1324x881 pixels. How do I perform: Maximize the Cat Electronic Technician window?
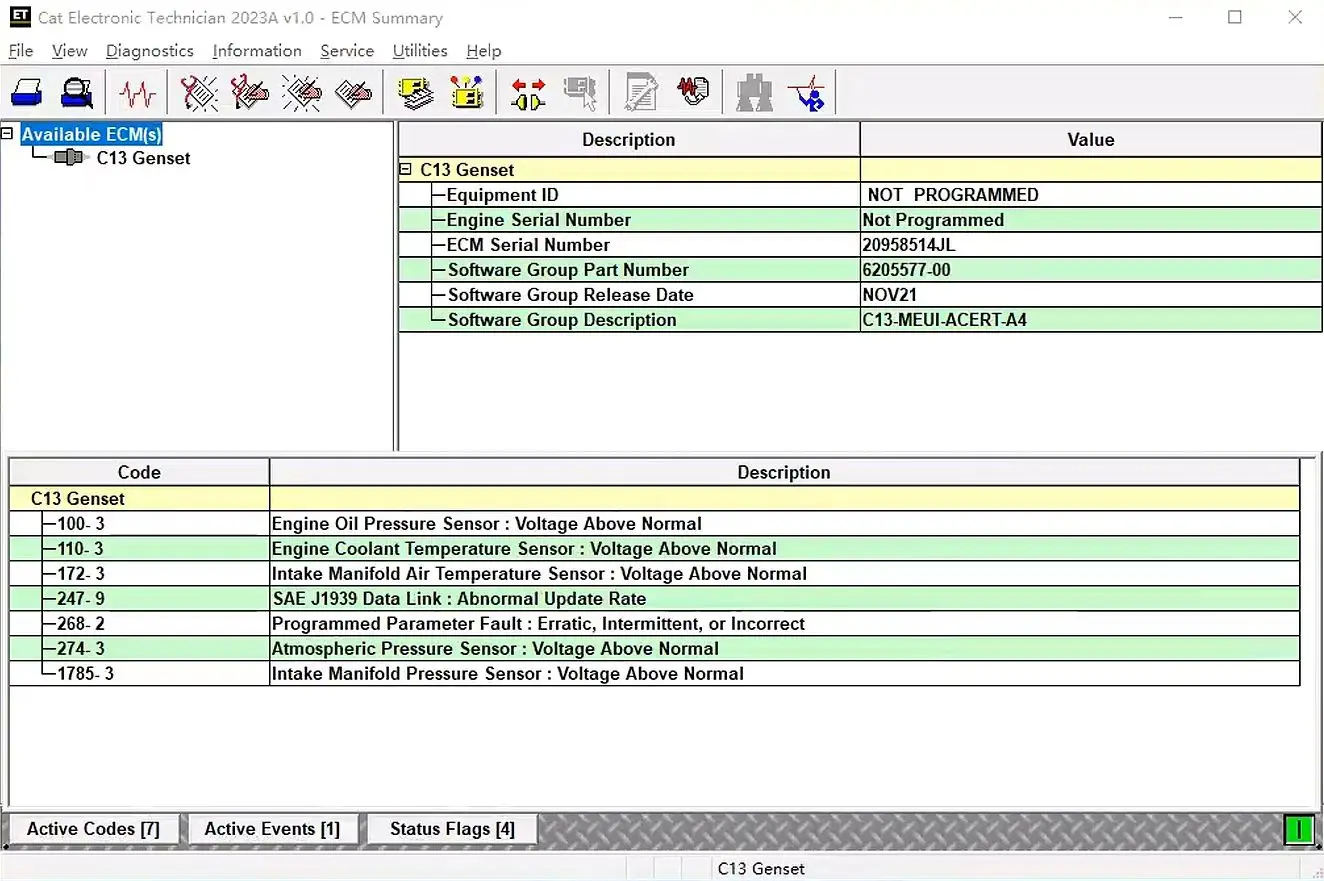click(1235, 17)
